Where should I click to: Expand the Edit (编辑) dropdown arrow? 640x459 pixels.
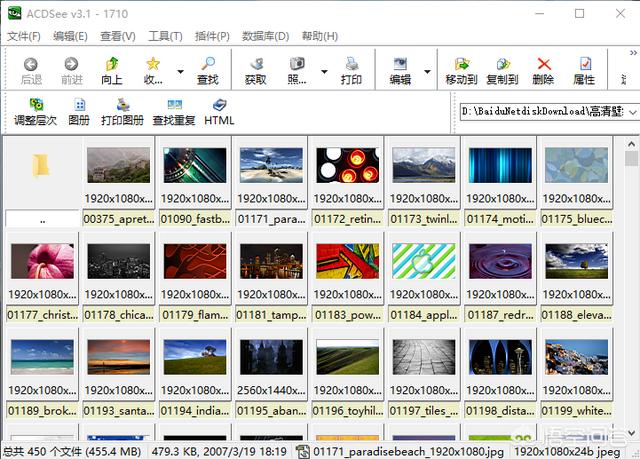pyautogui.click(x=427, y=72)
